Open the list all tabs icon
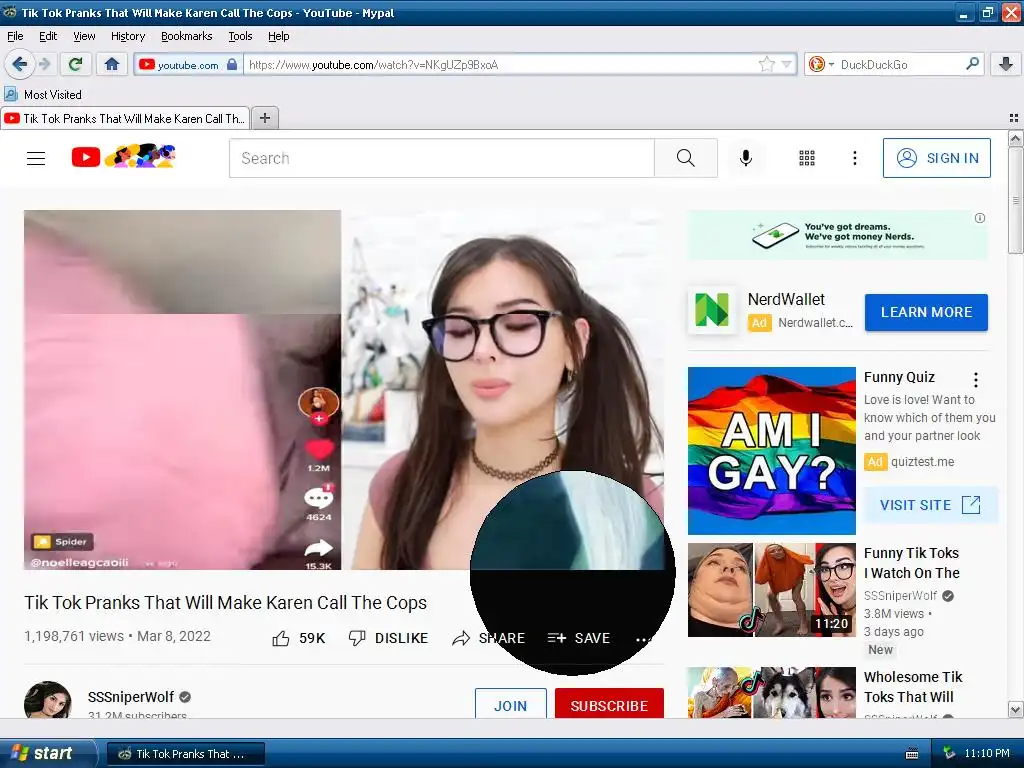This screenshot has height=768, width=1024. [1014, 118]
